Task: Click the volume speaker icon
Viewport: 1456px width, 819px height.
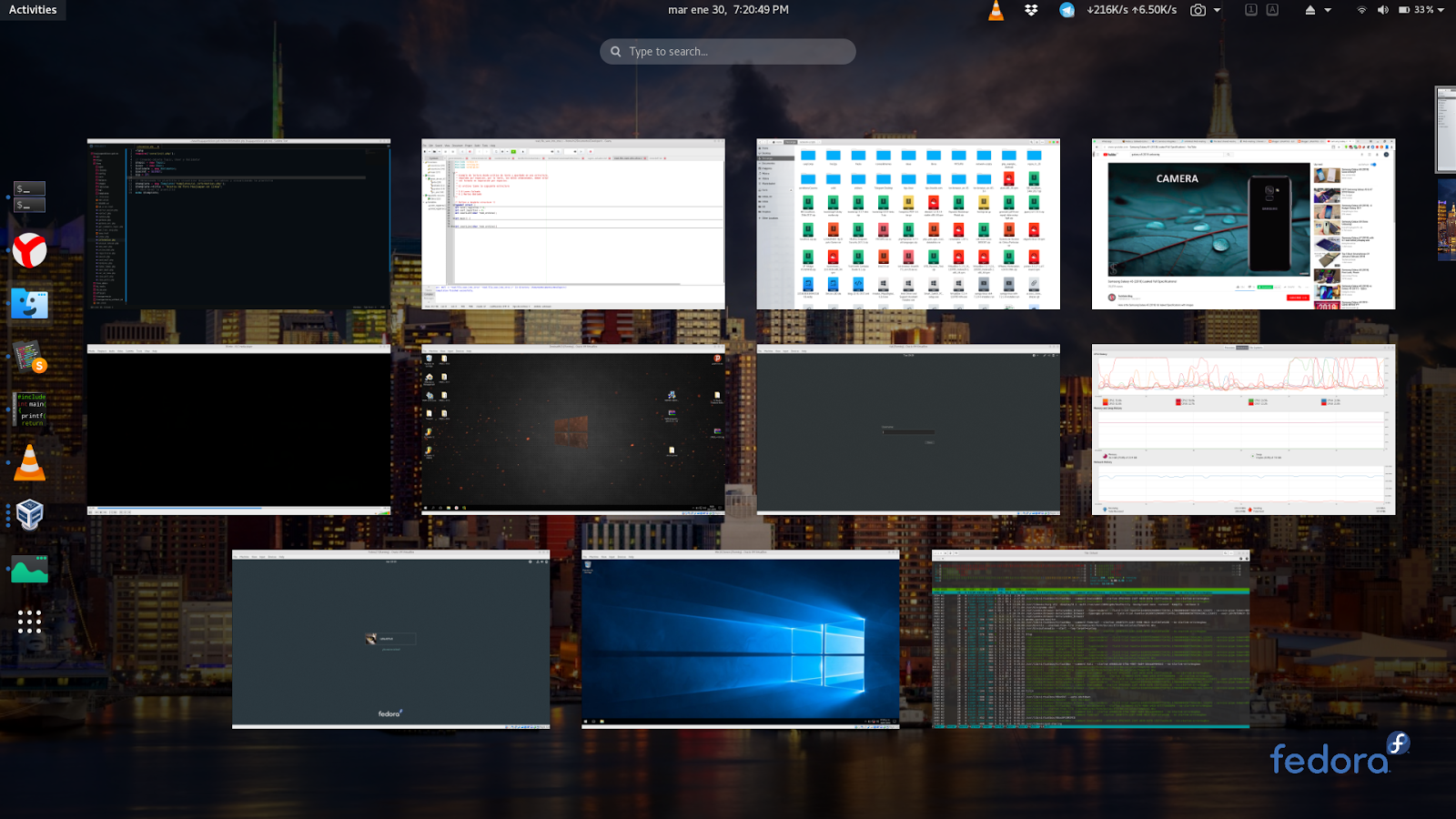Action: point(1383,10)
